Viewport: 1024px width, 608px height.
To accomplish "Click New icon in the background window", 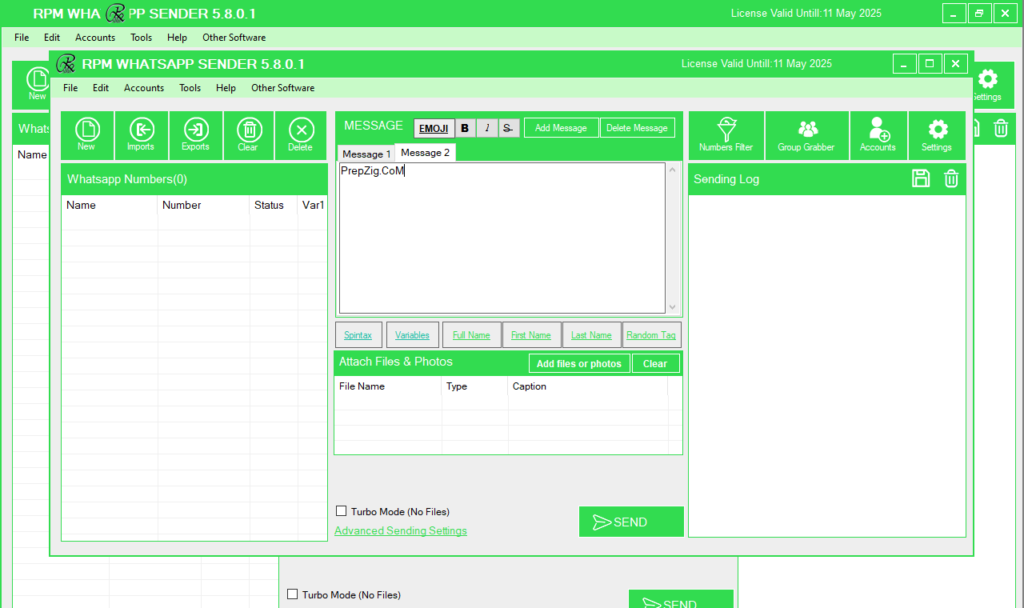I will point(37,85).
